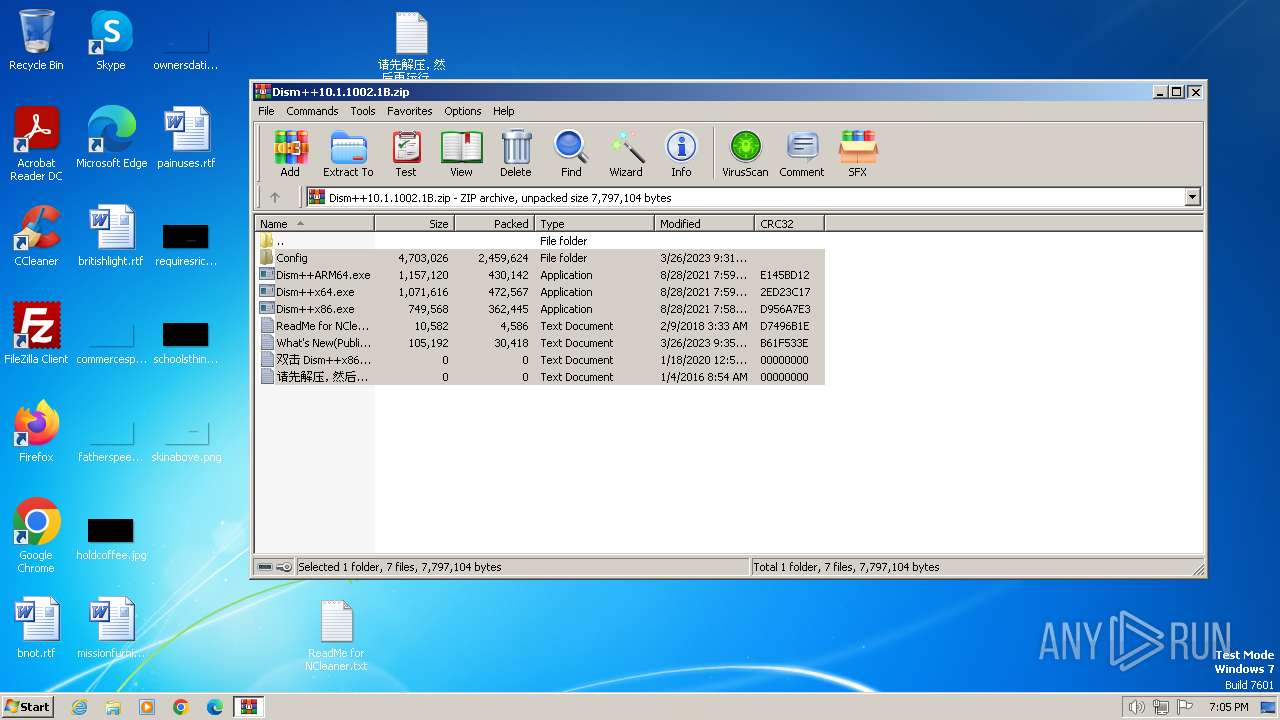Open CCleaner desktop icon
Screen dimensions: 1280x720
pos(36,236)
